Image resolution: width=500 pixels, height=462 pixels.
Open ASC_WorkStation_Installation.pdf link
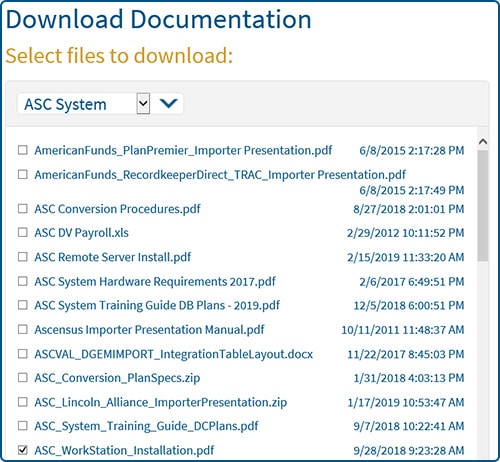(124, 450)
